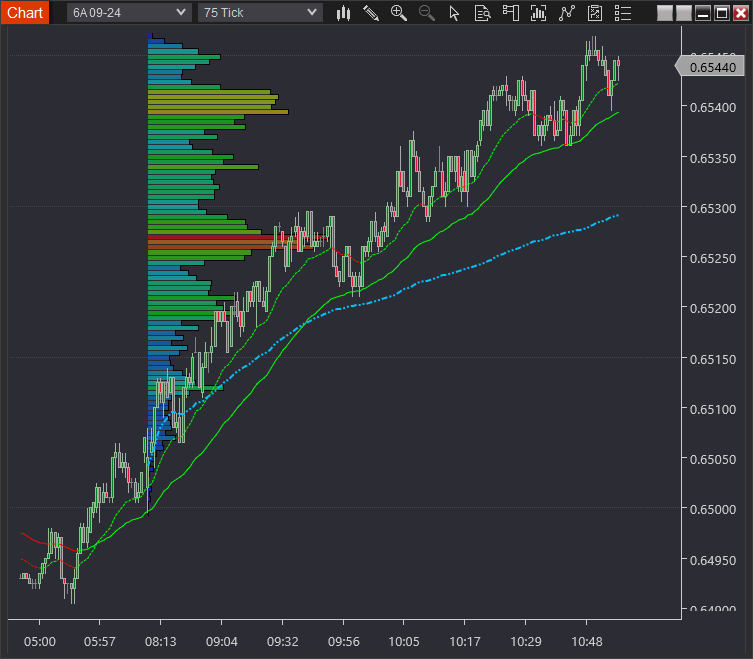Open the chart properties list icon
Screen dimensions: 753x659
[x=623, y=13]
